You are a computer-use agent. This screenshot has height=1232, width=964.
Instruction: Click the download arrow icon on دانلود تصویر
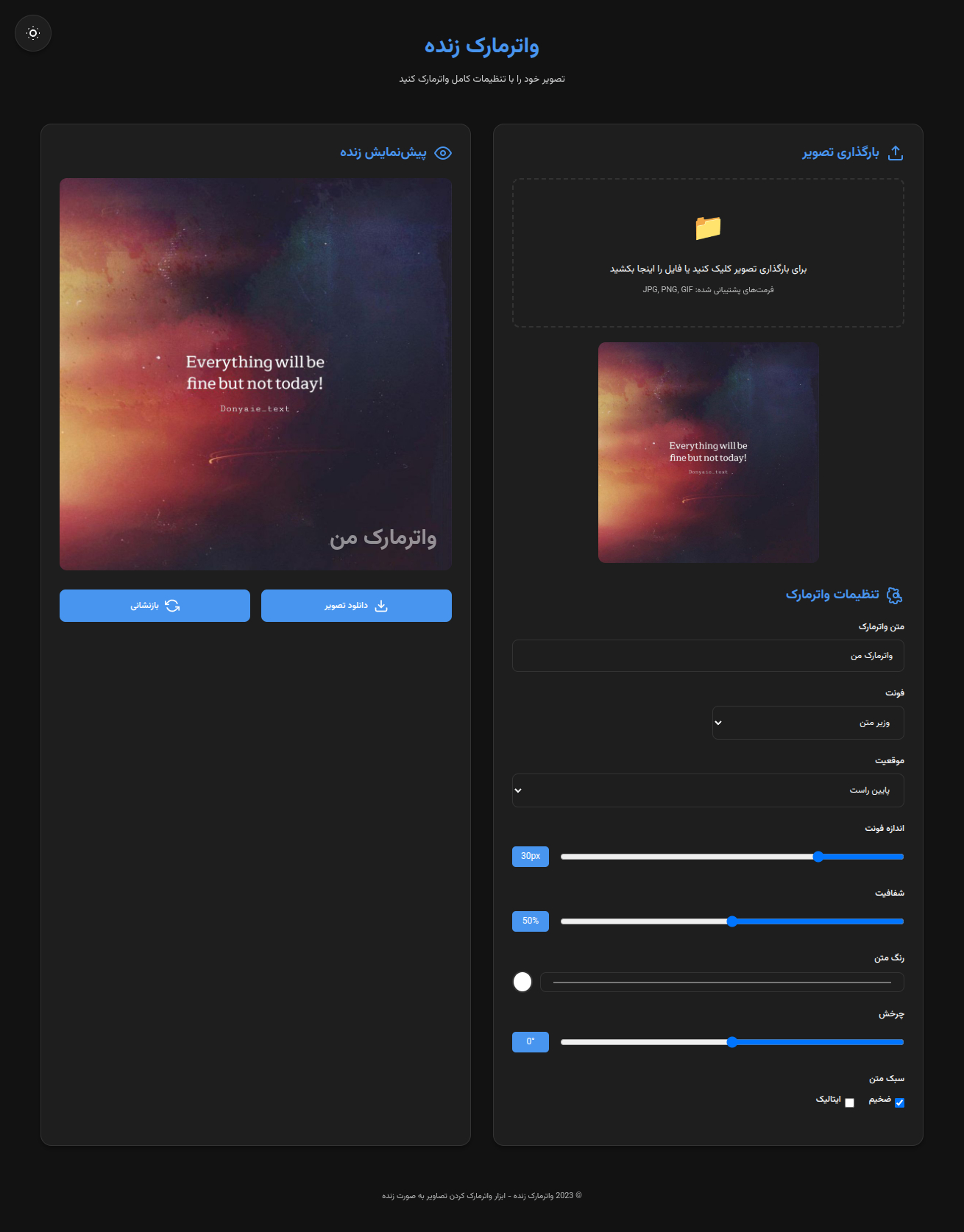tap(381, 606)
